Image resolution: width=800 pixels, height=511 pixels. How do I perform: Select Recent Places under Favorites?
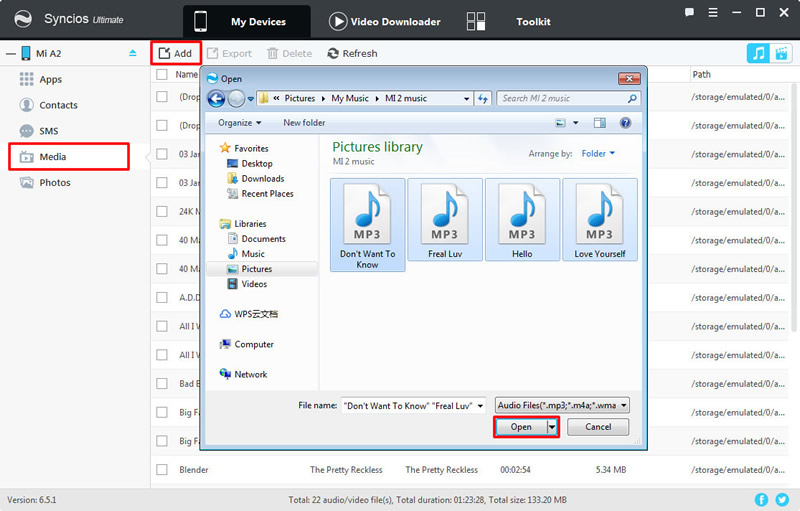pos(267,194)
